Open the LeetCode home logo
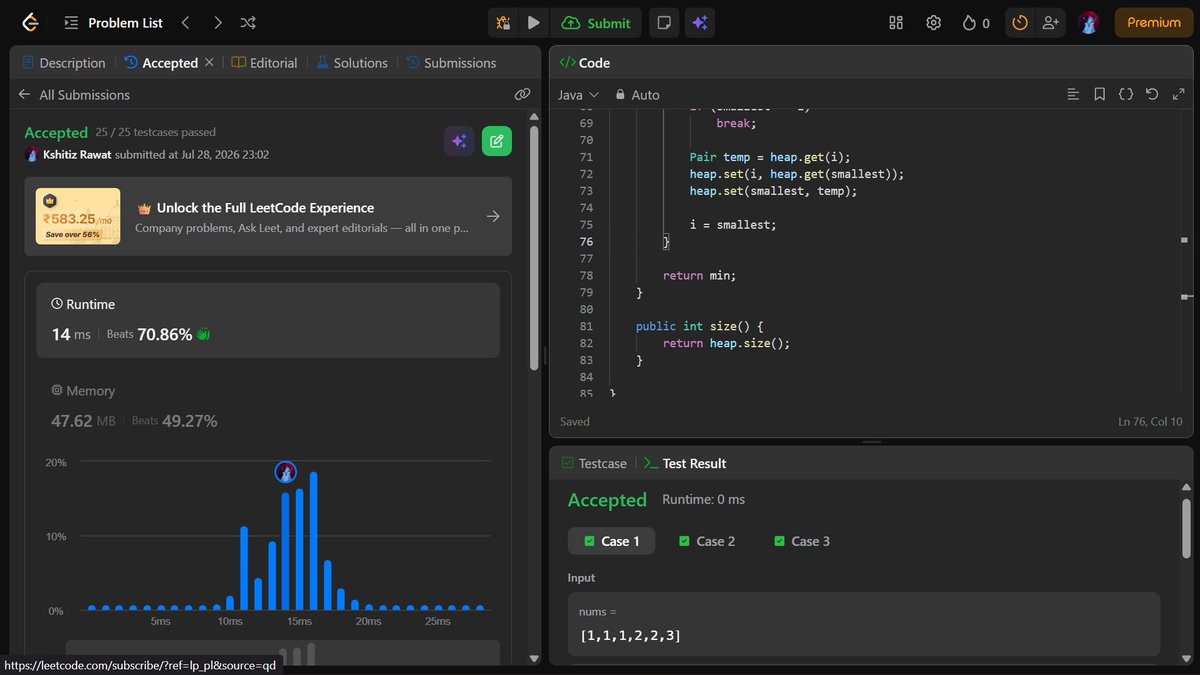This screenshot has height=675, width=1200. [x=30, y=22]
